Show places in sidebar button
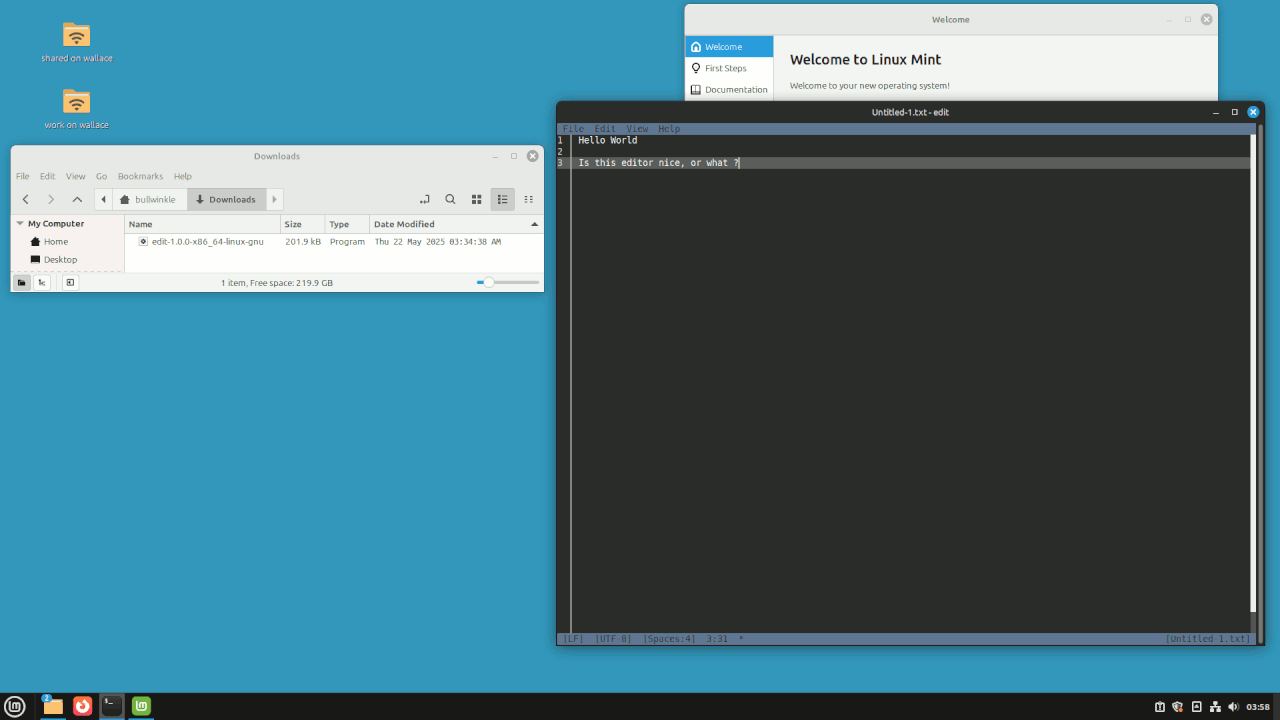The height and width of the screenshot is (720, 1280). [x=21, y=283]
